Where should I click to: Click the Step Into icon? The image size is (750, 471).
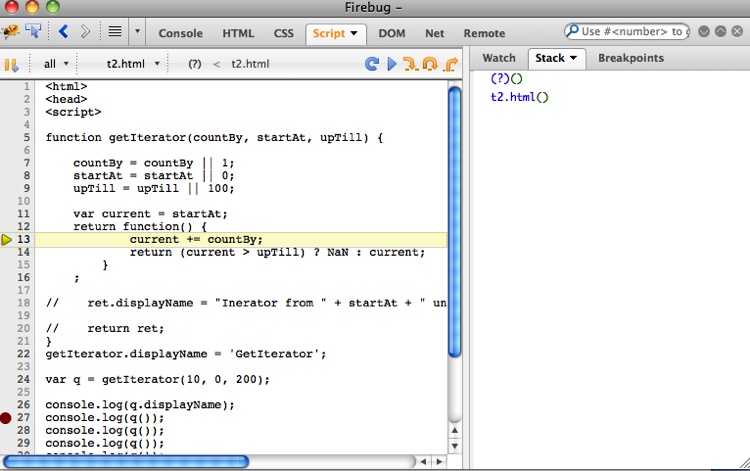click(x=410, y=64)
